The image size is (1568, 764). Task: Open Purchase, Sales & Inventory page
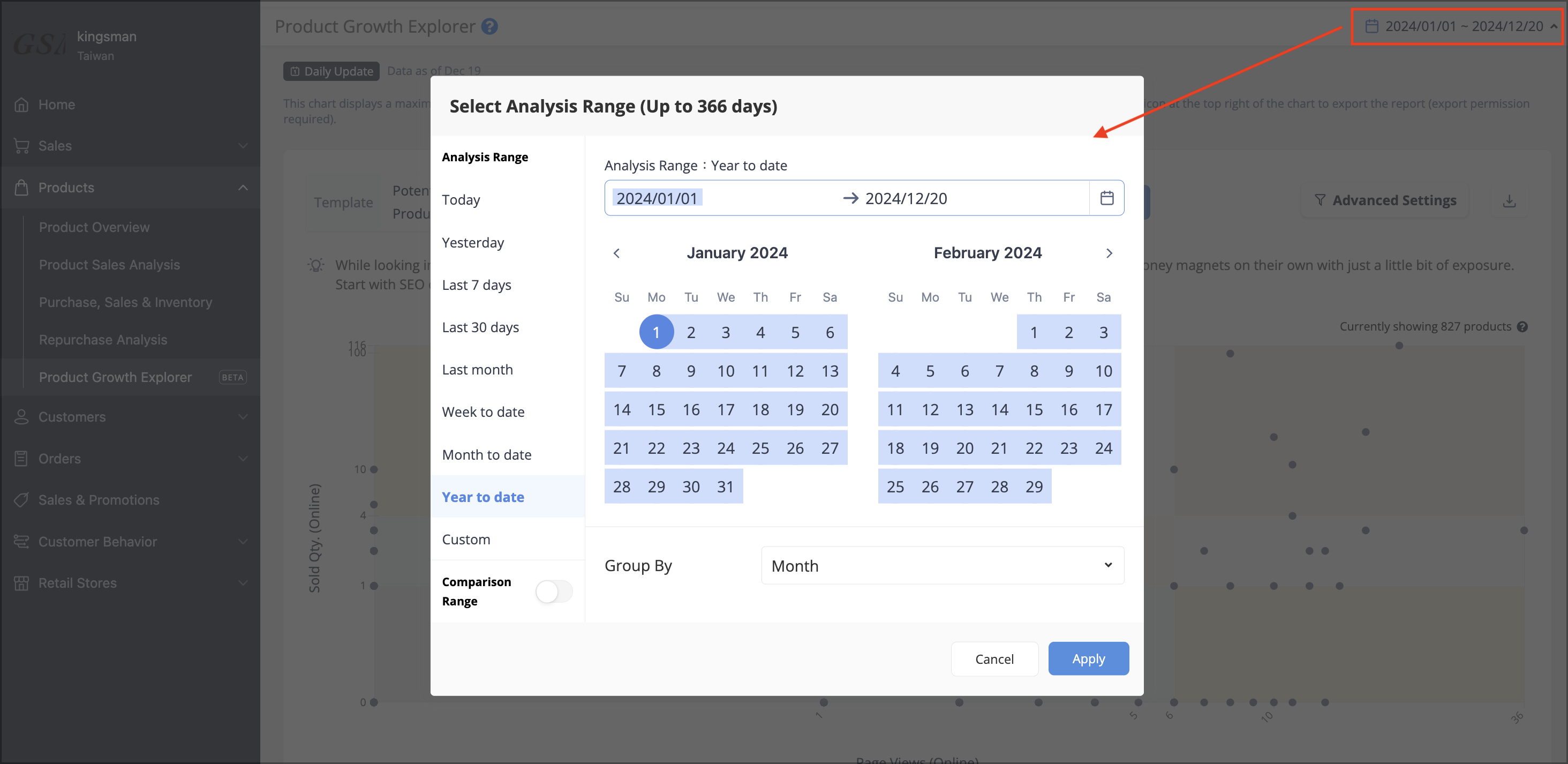pyautogui.click(x=125, y=302)
